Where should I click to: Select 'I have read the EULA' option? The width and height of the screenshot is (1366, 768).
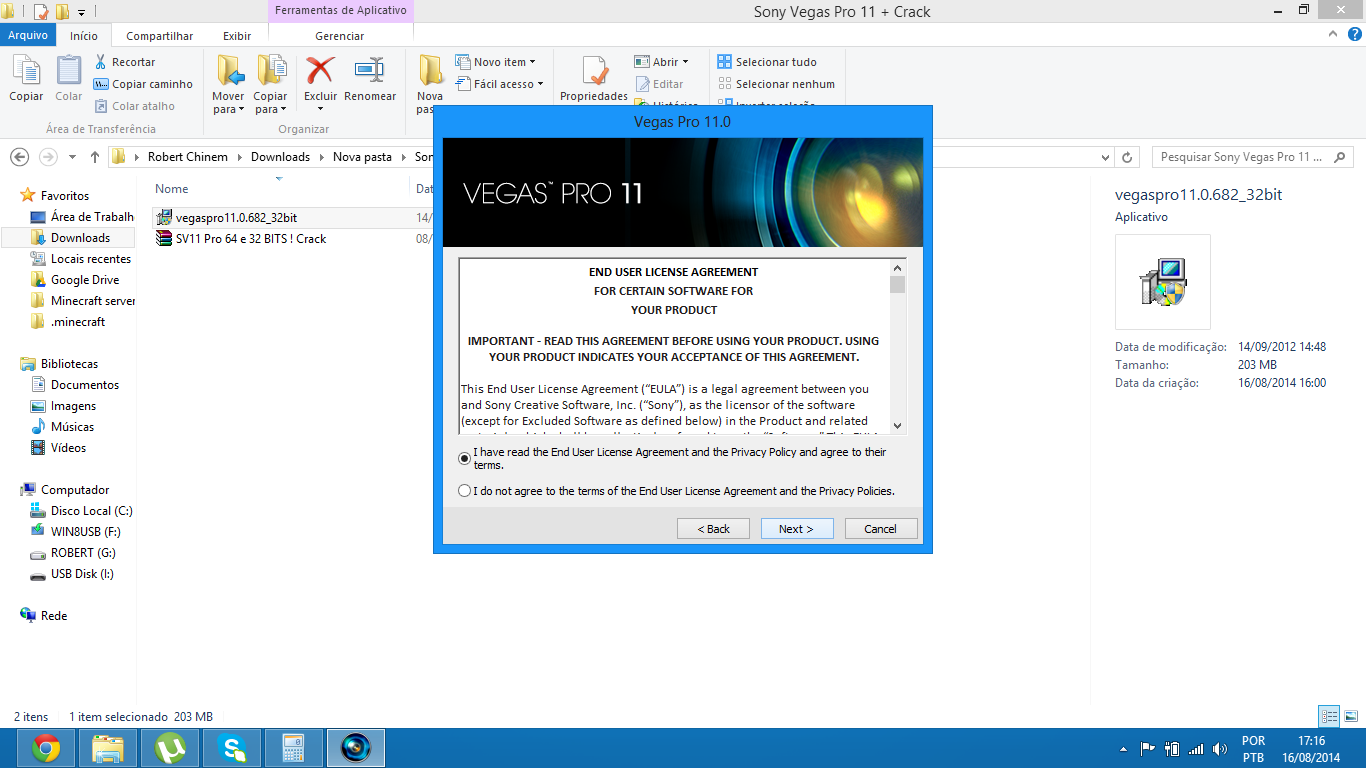464,458
